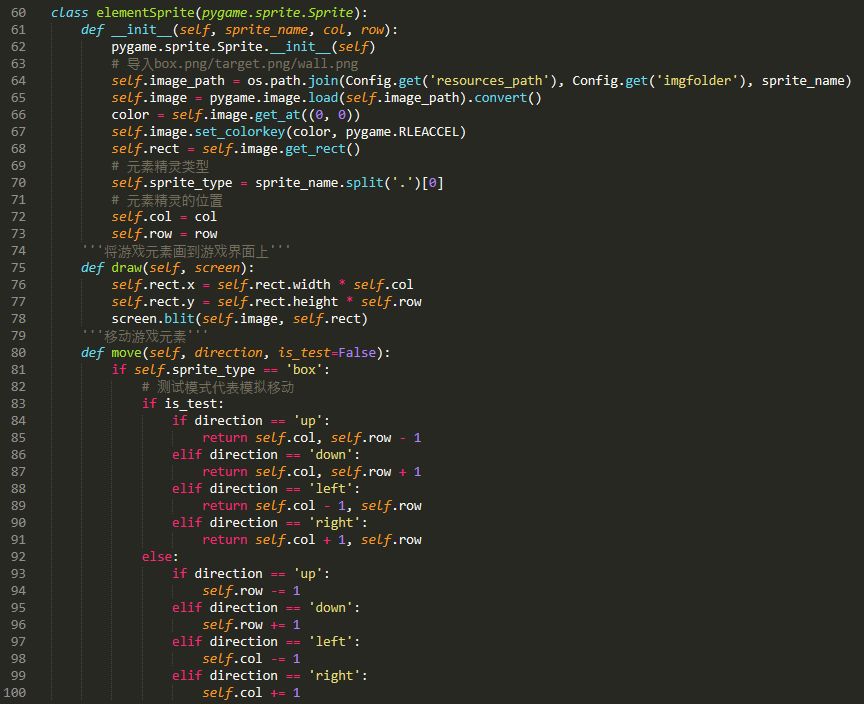Click the draw method name on line 75

click(x=125, y=267)
